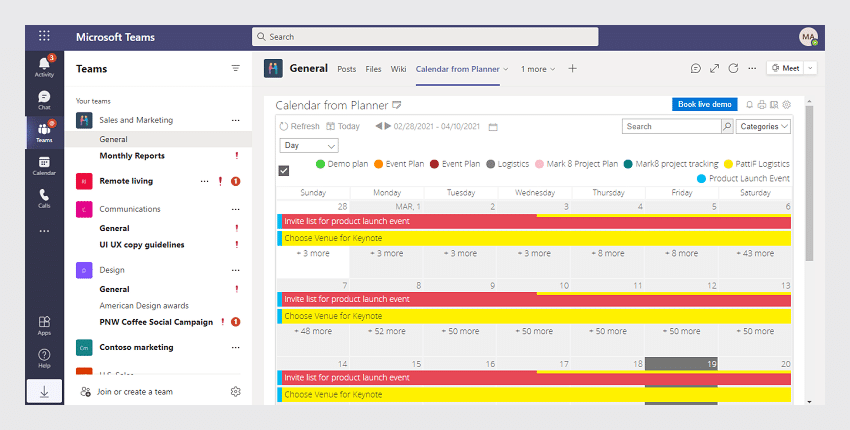This screenshot has width=850, height=430.
Task: Open the Meet button dropdown arrow
Action: coord(810,68)
